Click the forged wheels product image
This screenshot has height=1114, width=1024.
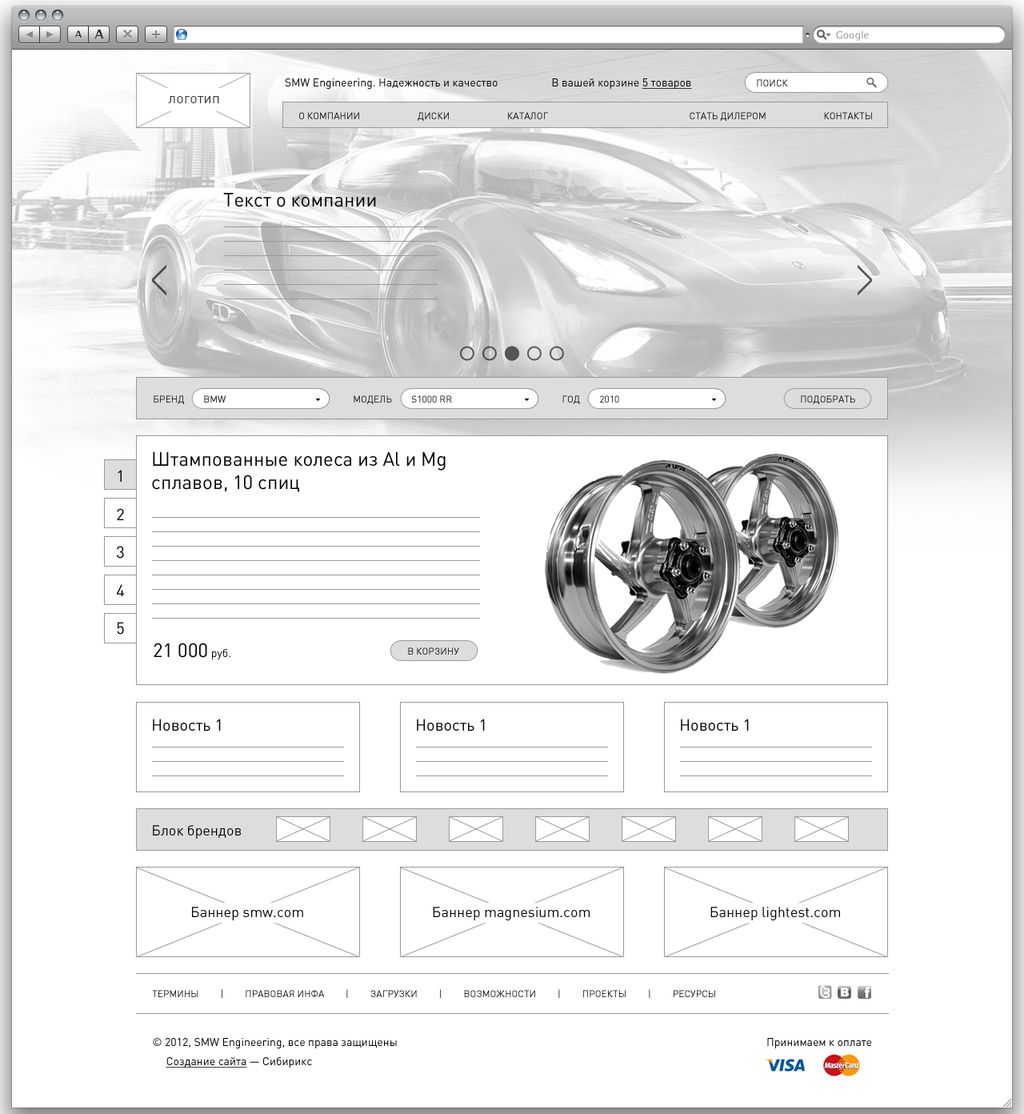pos(691,561)
